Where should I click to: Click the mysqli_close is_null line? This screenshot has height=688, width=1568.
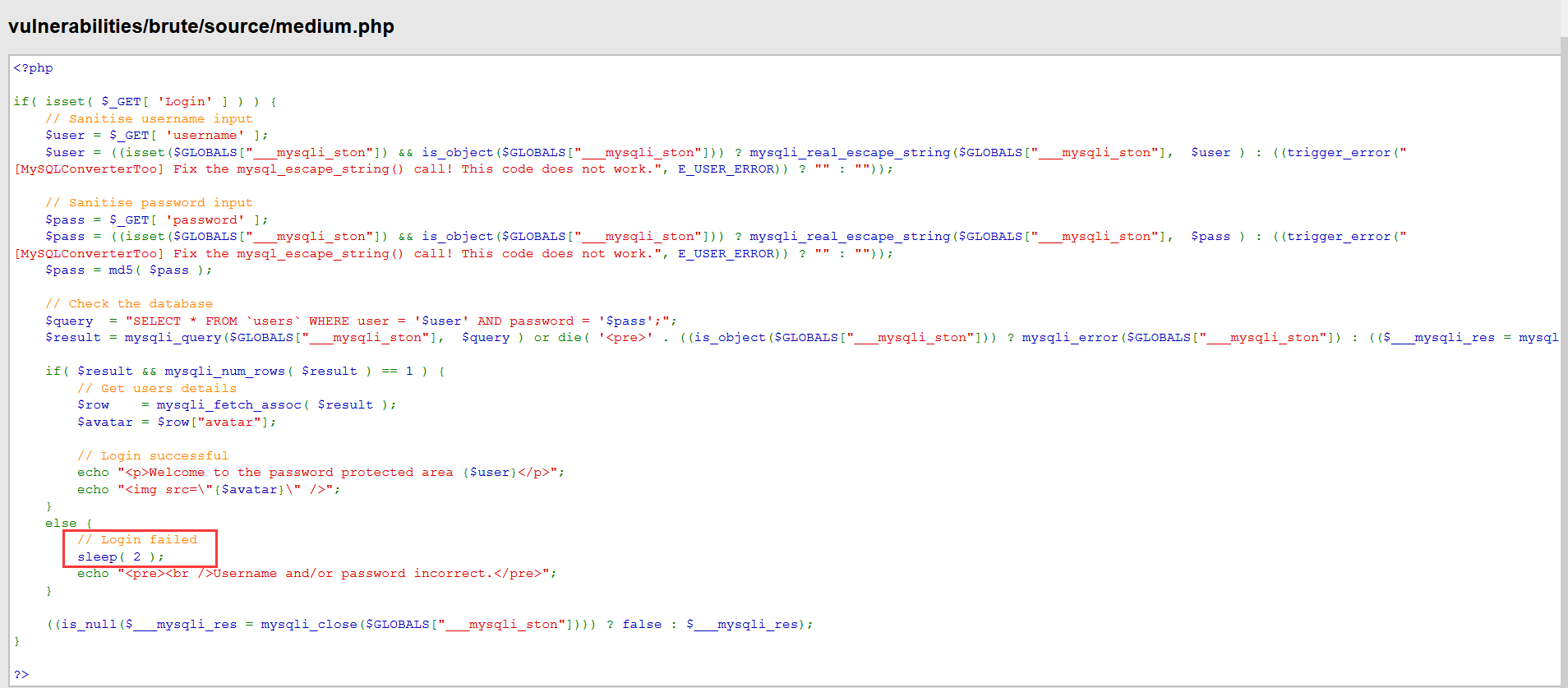coord(430,625)
